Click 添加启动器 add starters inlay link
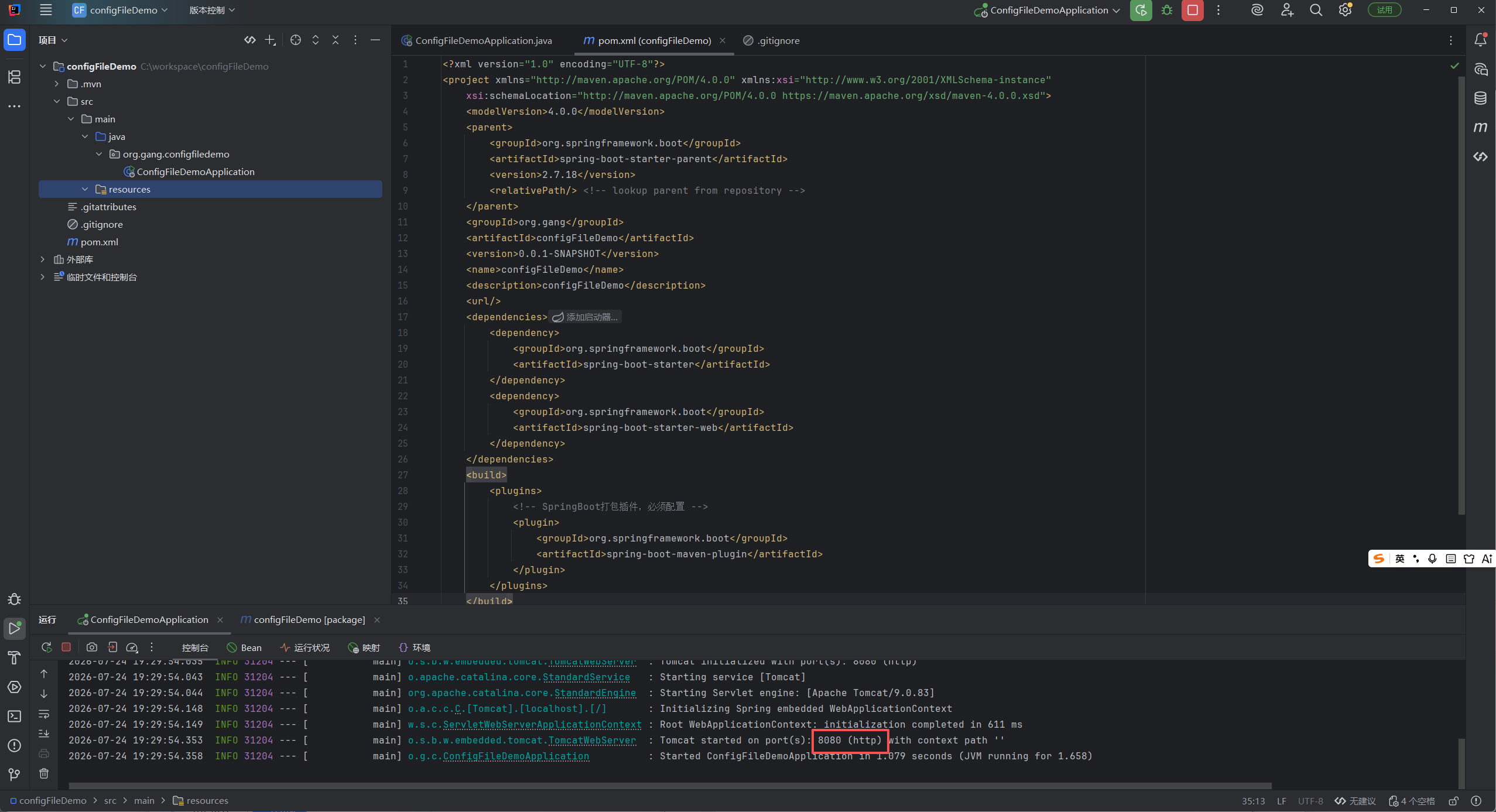1496x812 pixels. click(x=585, y=317)
